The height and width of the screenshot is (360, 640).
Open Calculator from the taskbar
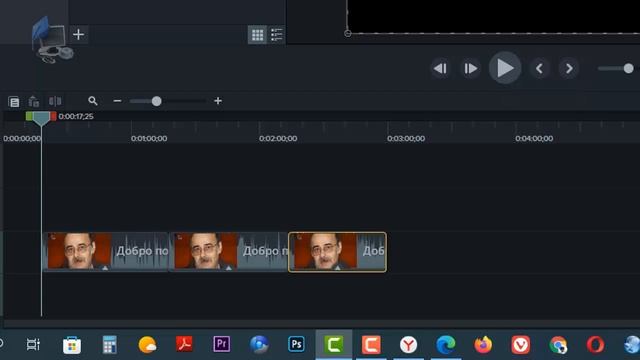click(x=109, y=345)
